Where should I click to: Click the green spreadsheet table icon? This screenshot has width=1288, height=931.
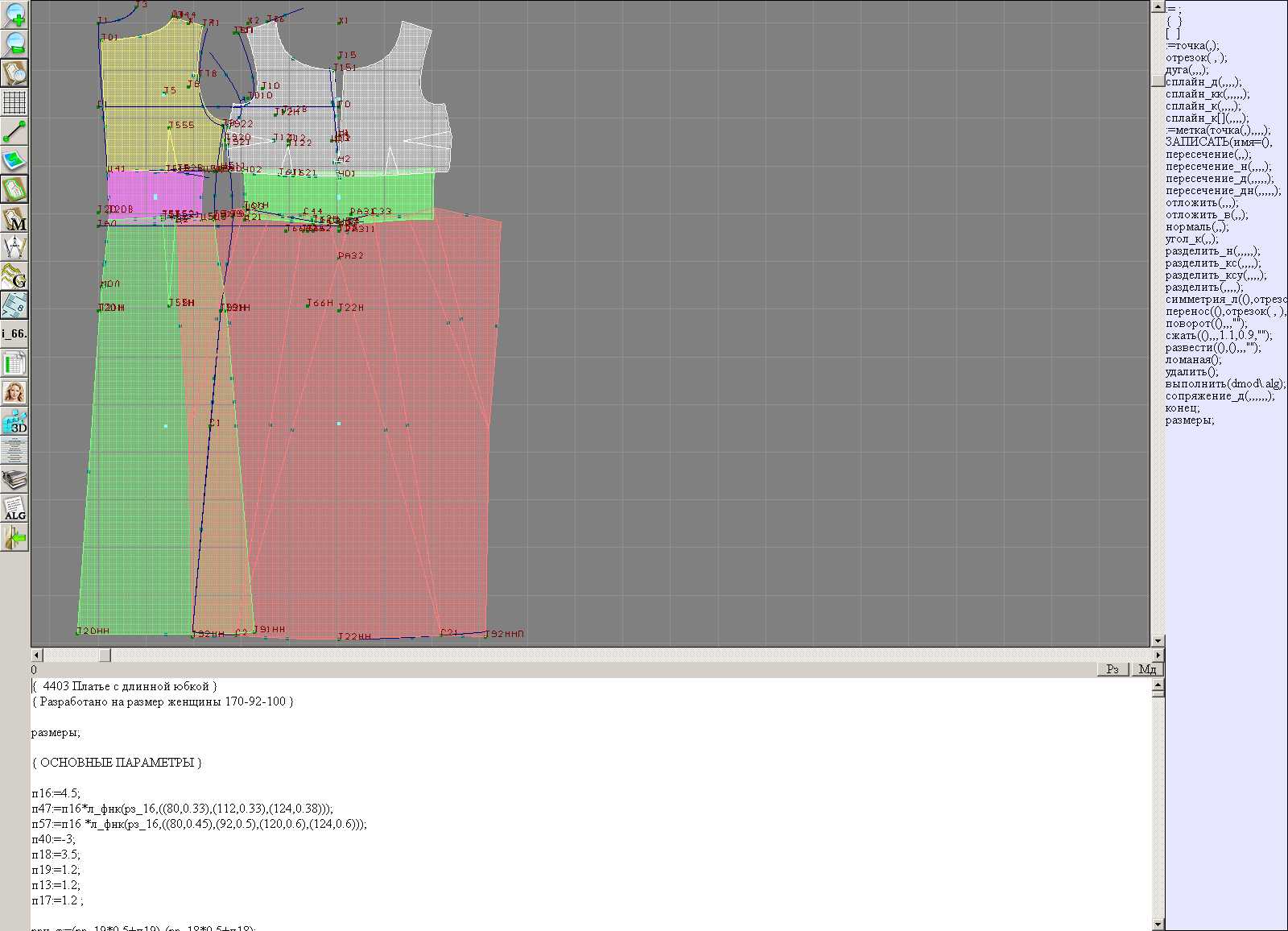pos(14,363)
